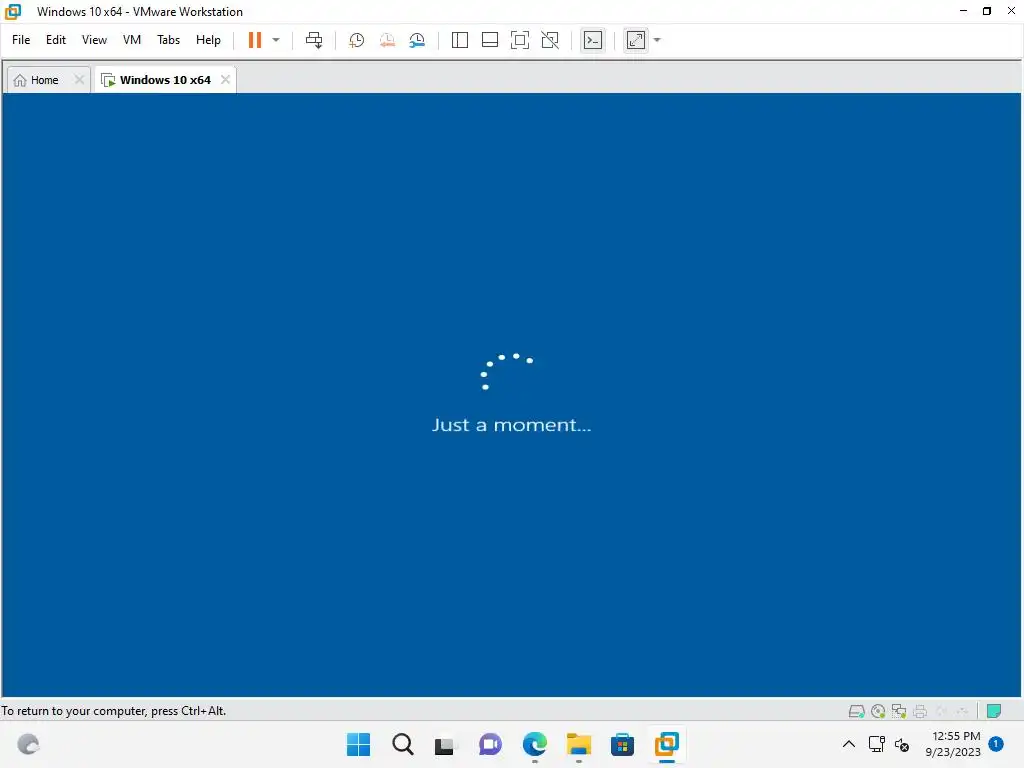This screenshot has width=1024, height=768.
Task: Click the CD/DVD drive status icon
Action: (878, 711)
